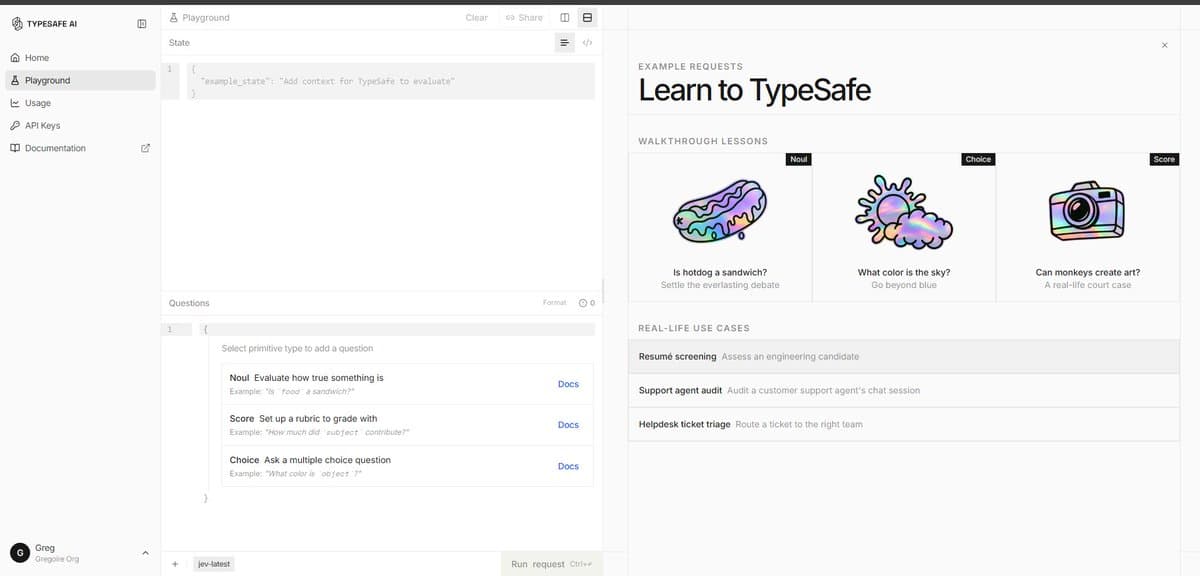Screen dimensions: 1200x576
Task: Click the Score tag on the camera card
Action: 1164,159
